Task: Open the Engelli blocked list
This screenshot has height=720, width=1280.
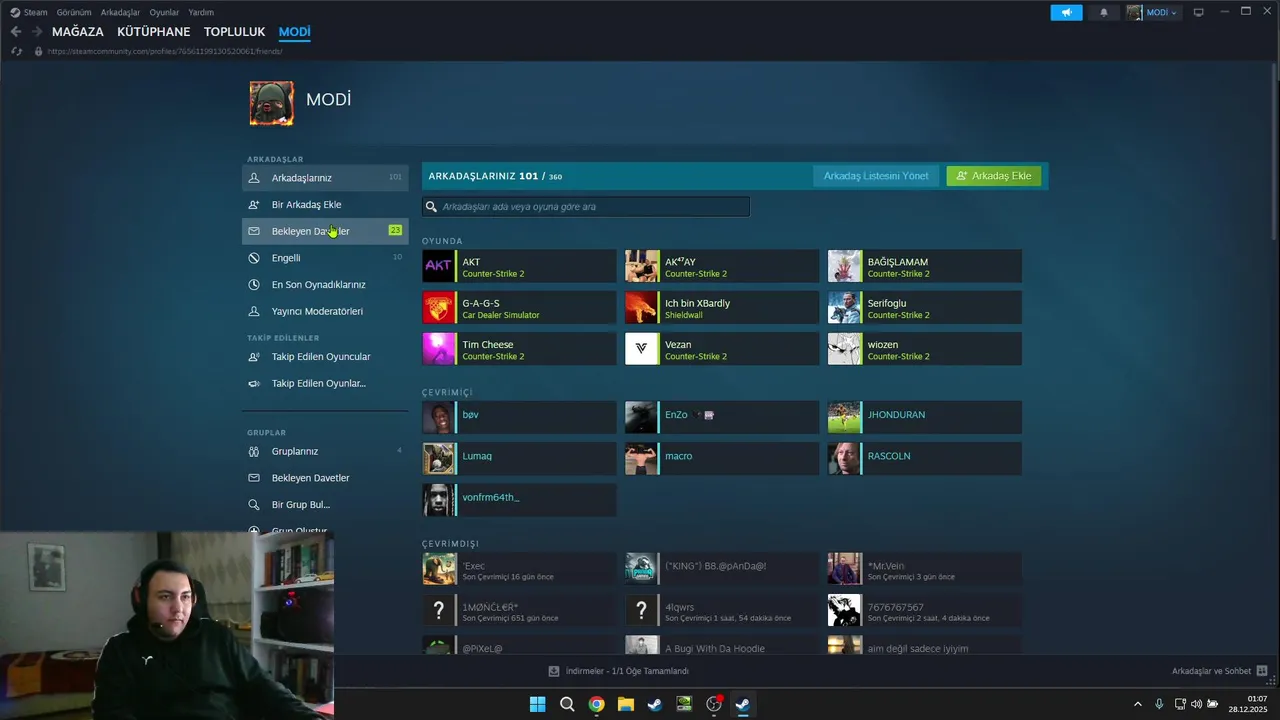Action: (x=325, y=258)
